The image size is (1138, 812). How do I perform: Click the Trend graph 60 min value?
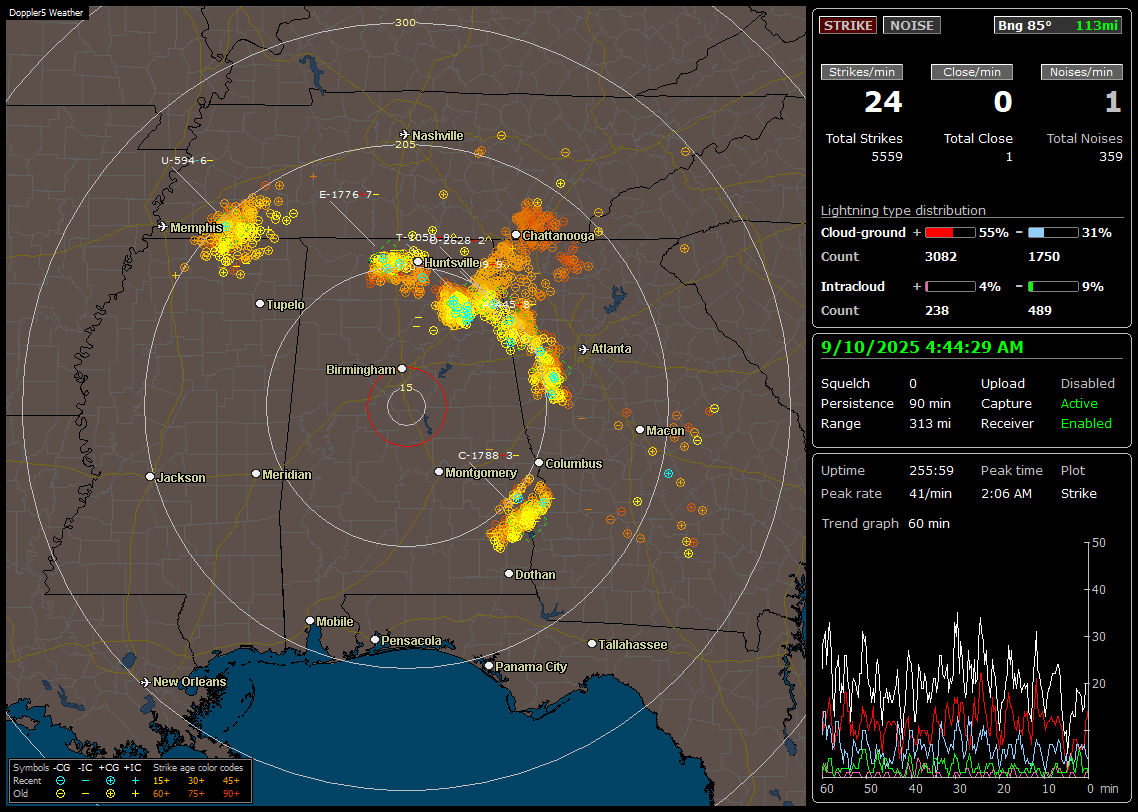[928, 524]
